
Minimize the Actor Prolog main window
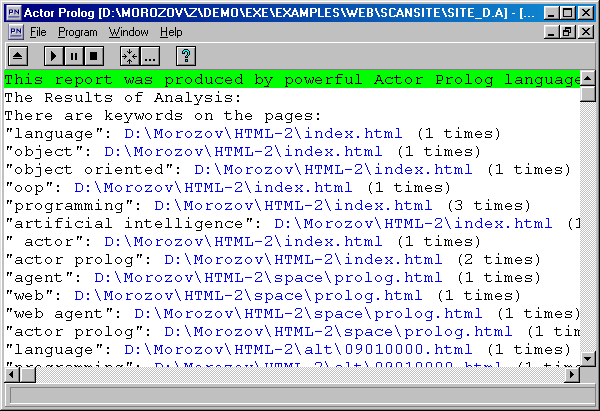pos(551,13)
